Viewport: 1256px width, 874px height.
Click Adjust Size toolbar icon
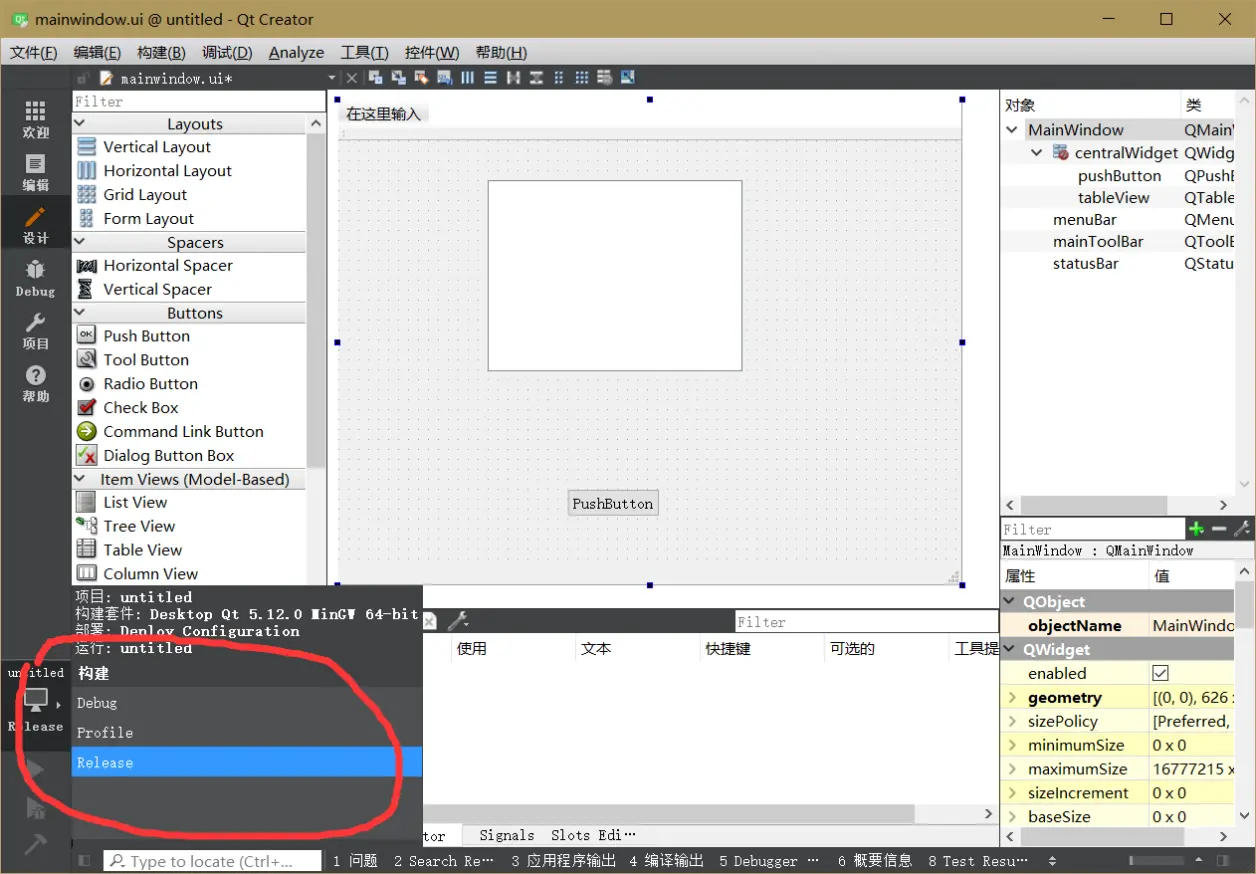pos(628,78)
